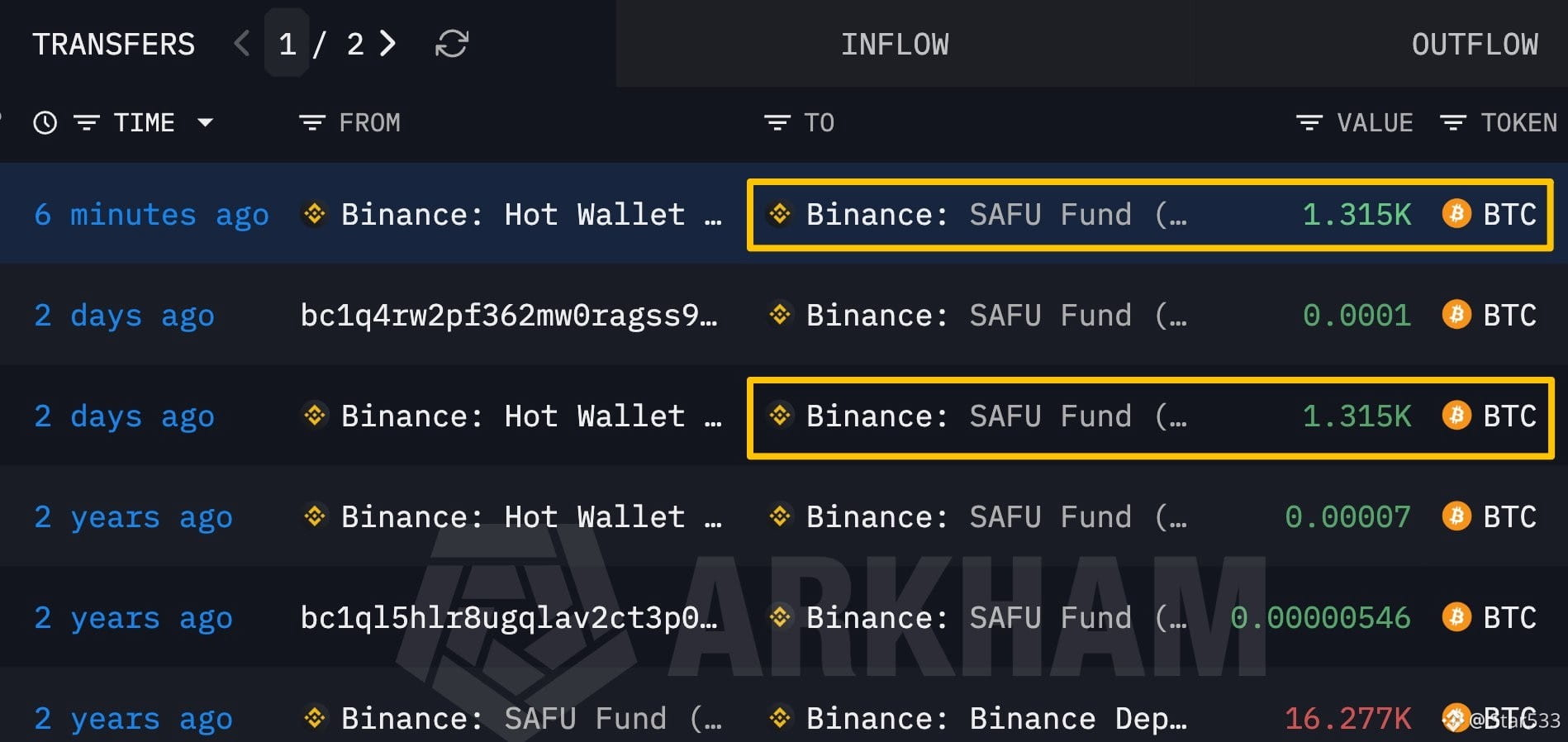Click recipient Binance icon in the 0.00007 row

coord(780,516)
